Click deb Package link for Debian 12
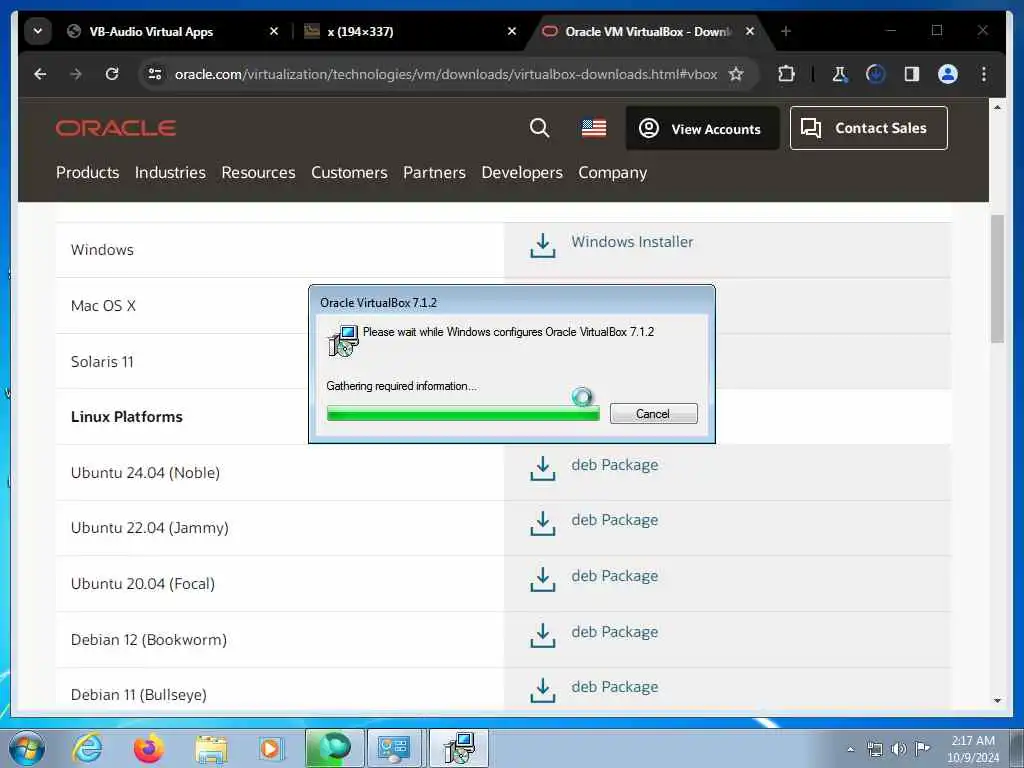Image resolution: width=1024 pixels, height=768 pixels. (615, 632)
